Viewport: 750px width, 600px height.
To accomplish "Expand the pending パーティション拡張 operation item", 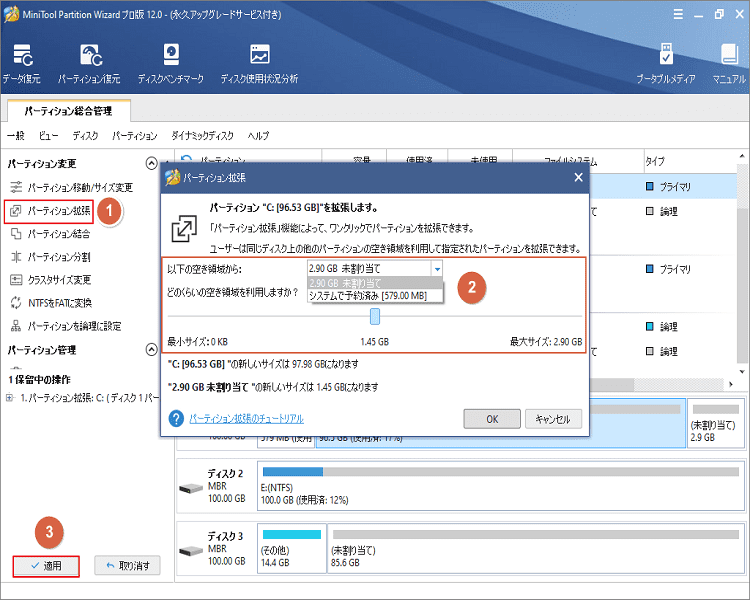I will [x=10, y=398].
